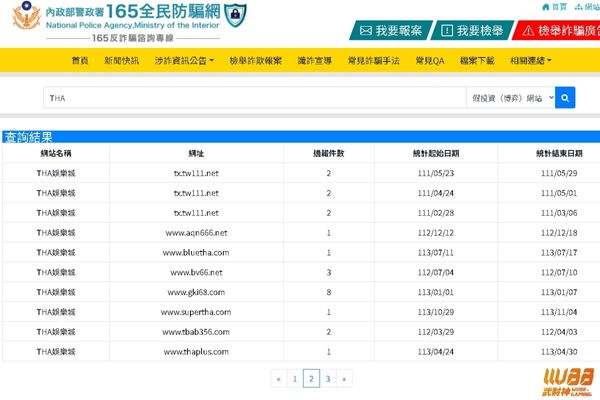
Task: Click the end date 111/05/01
Action: point(559,193)
